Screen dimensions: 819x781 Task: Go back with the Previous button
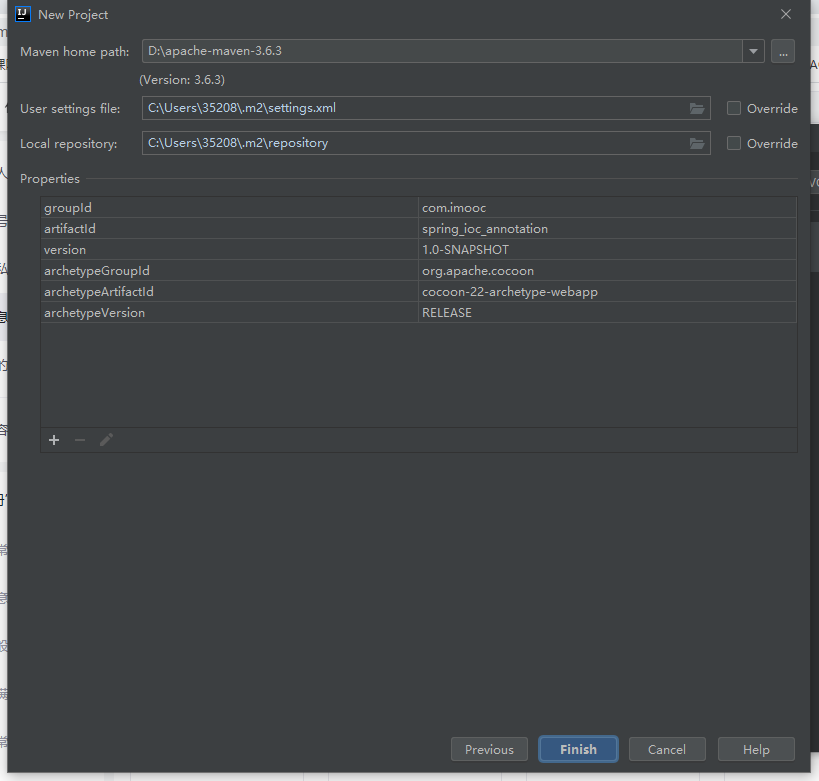click(x=489, y=749)
